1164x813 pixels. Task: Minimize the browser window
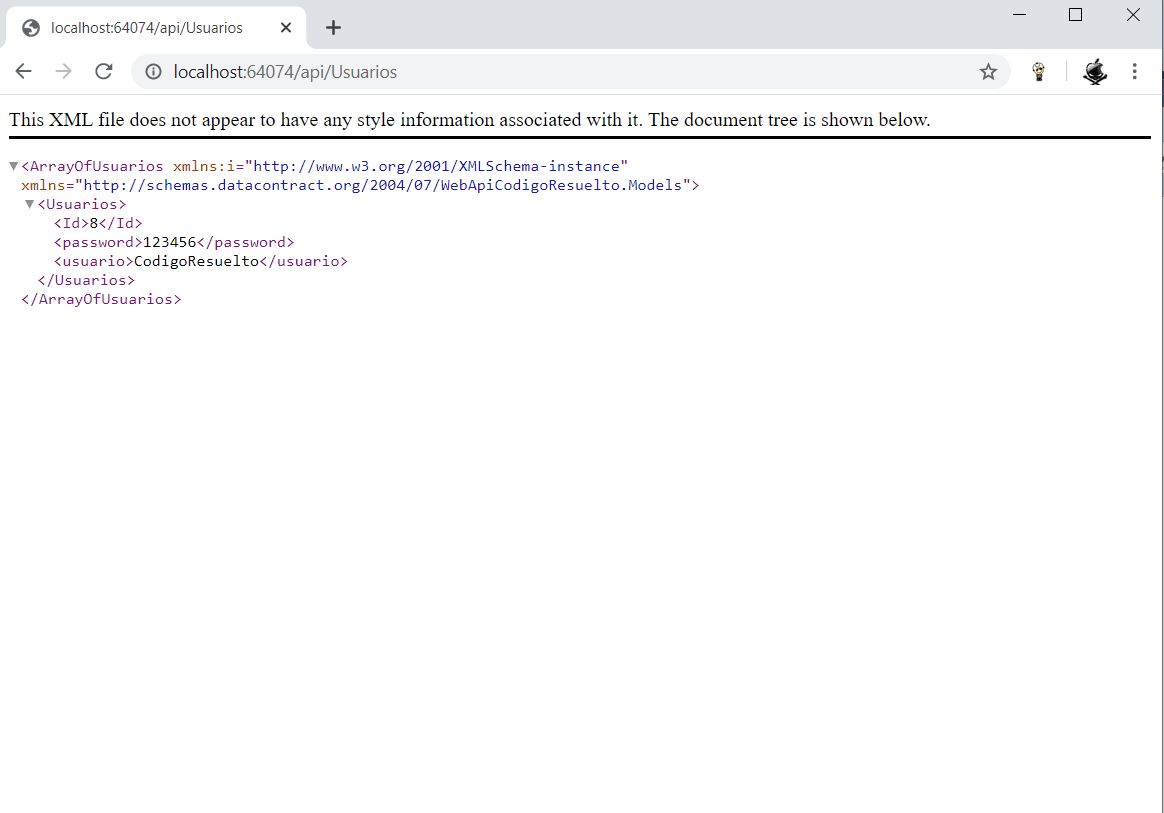(1018, 15)
